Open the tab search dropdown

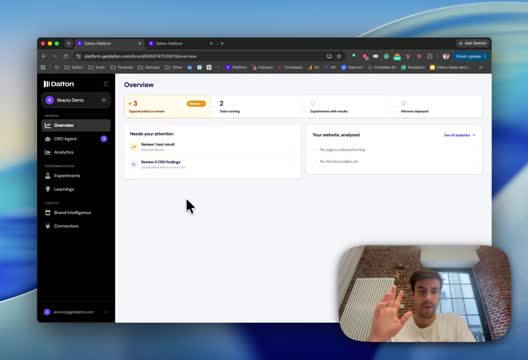pyautogui.click(x=68, y=43)
